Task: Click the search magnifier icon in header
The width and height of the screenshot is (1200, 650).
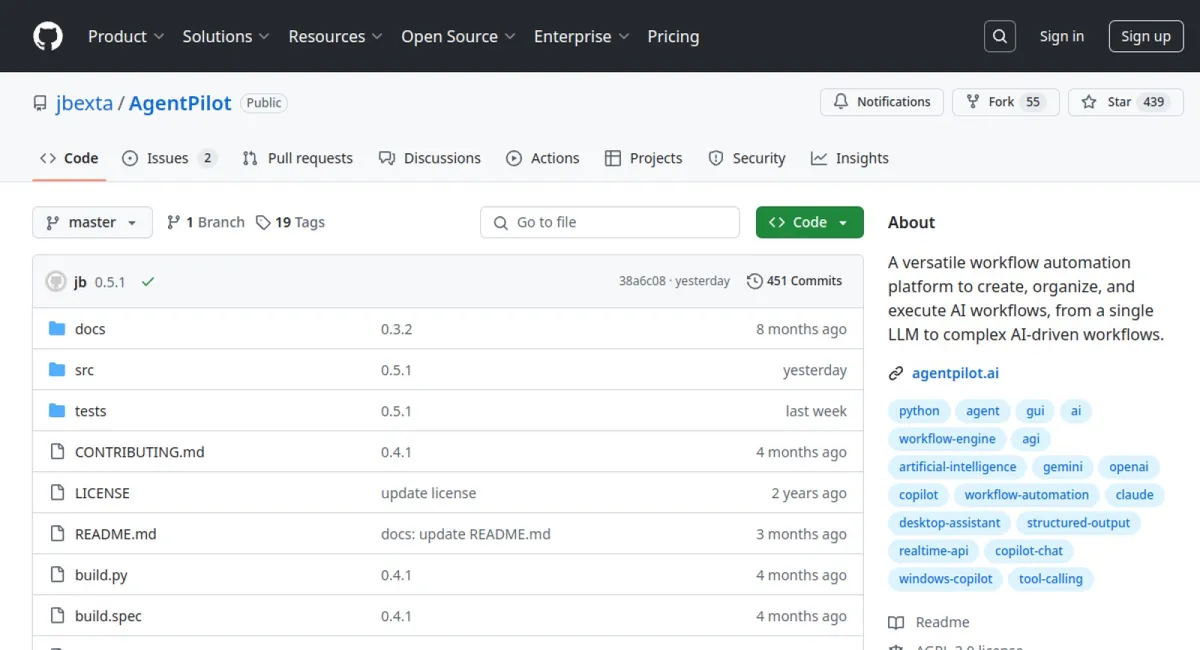Action: click(999, 36)
